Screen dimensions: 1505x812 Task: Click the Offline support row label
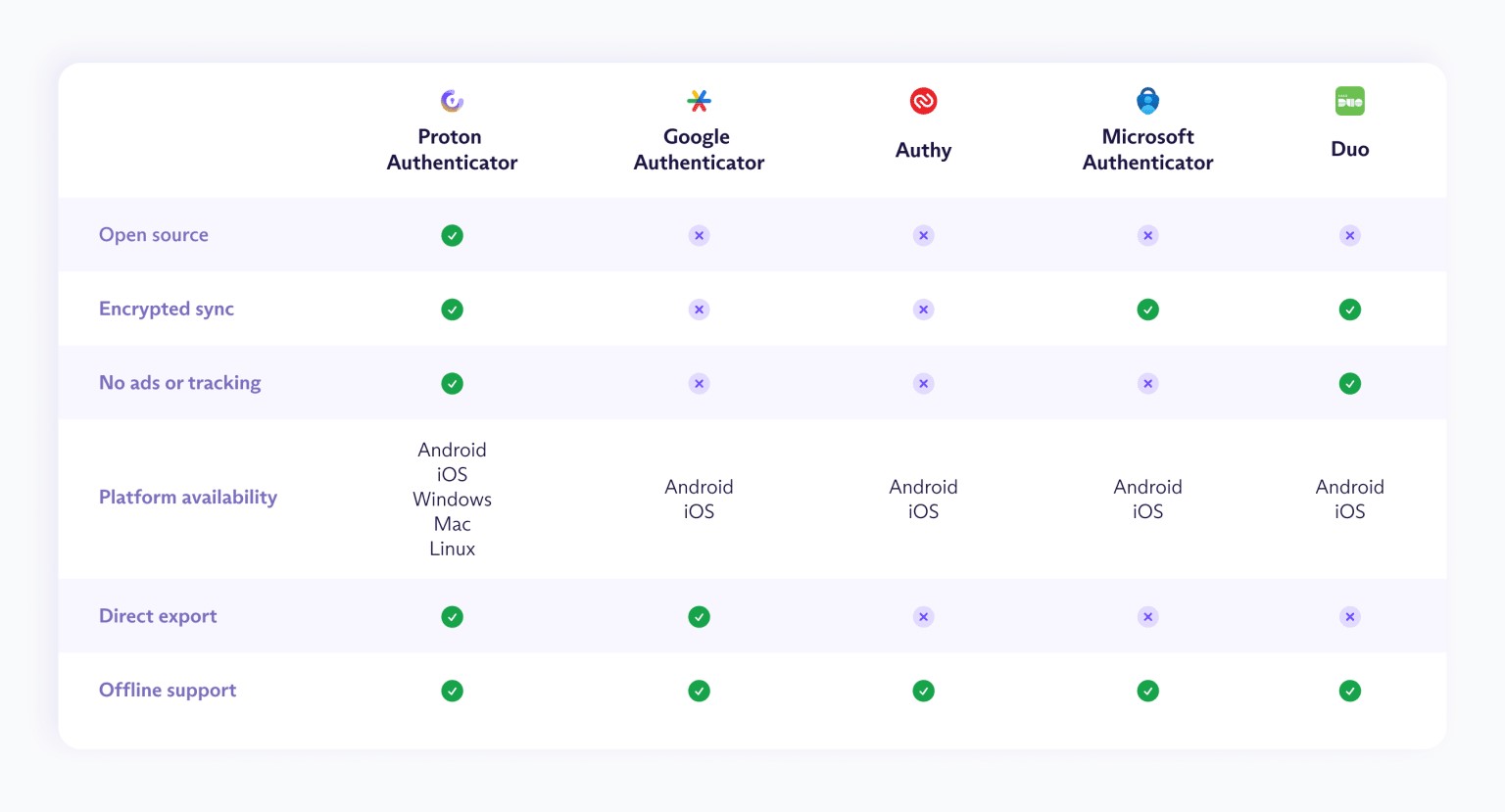click(x=168, y=691)
